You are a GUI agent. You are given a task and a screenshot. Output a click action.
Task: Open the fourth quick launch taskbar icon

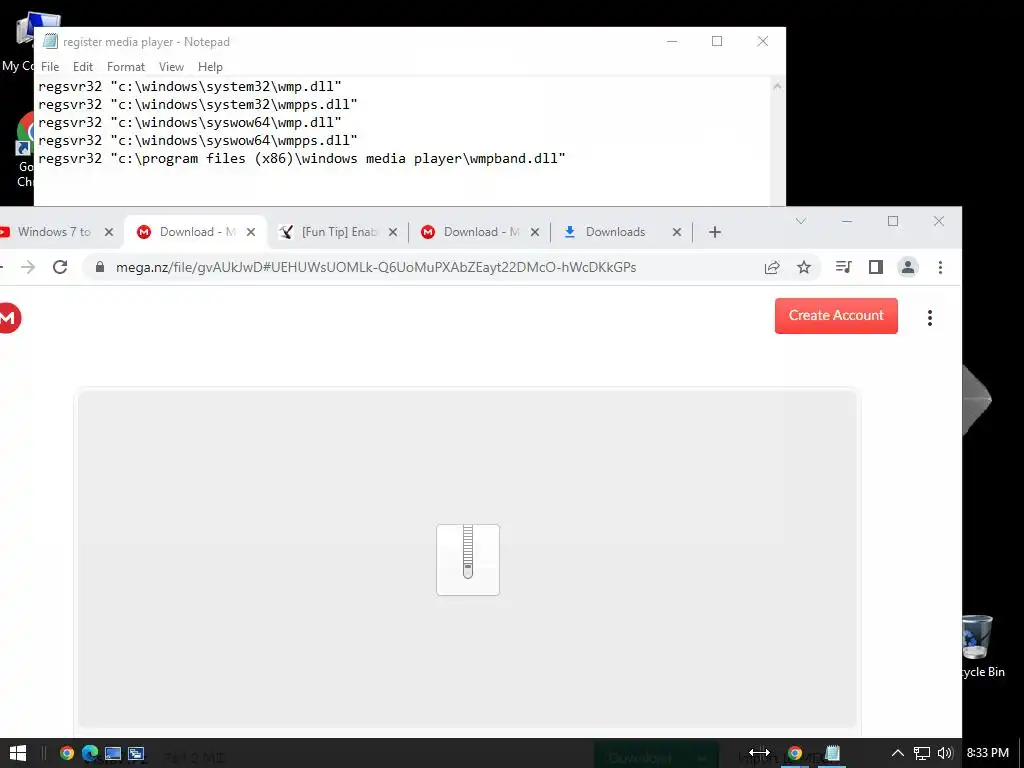(136, 753)
